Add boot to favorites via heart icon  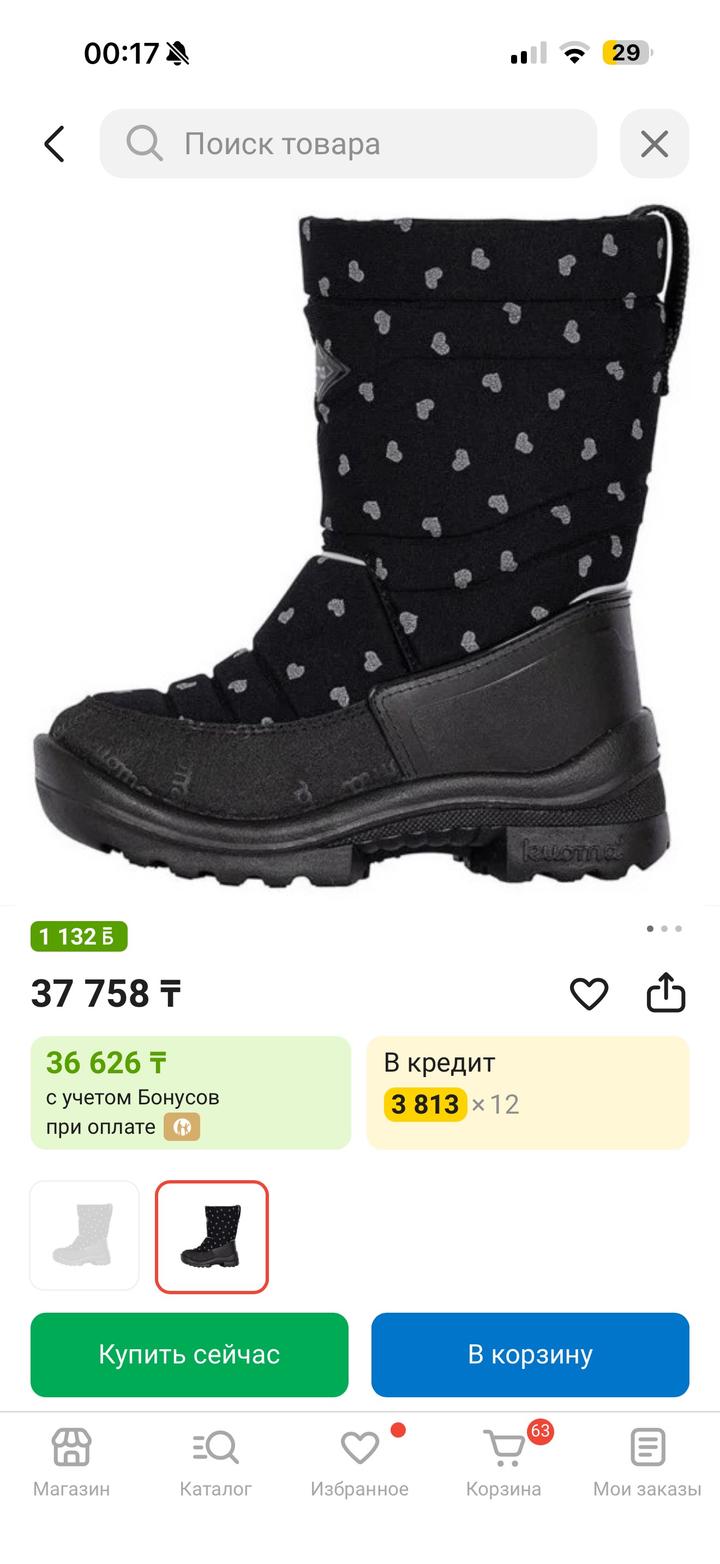(589, 994)
